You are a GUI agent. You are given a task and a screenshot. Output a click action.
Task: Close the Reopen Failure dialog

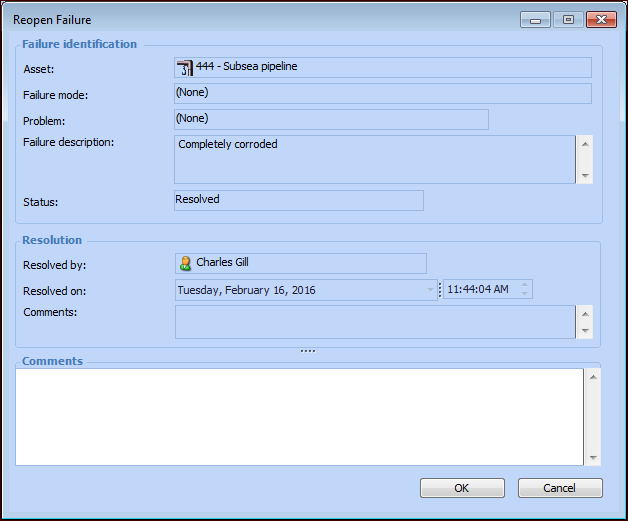[601, 20]
